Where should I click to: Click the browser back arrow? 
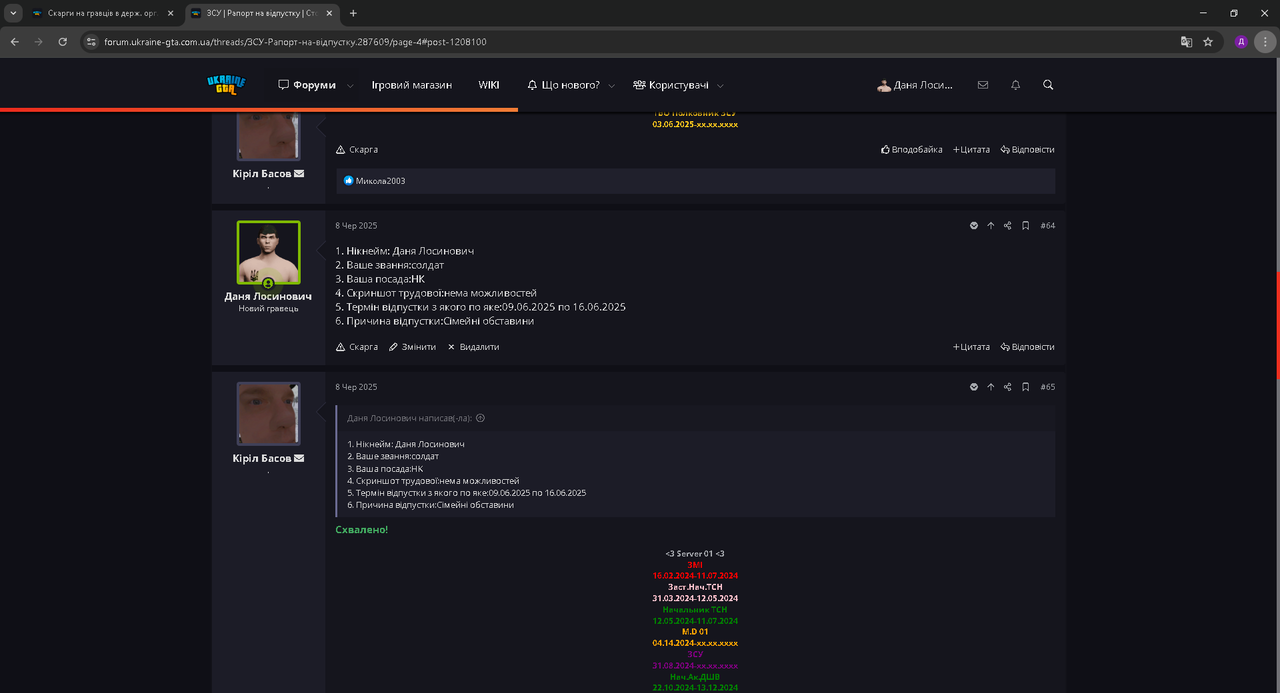(x=14, y=42)
